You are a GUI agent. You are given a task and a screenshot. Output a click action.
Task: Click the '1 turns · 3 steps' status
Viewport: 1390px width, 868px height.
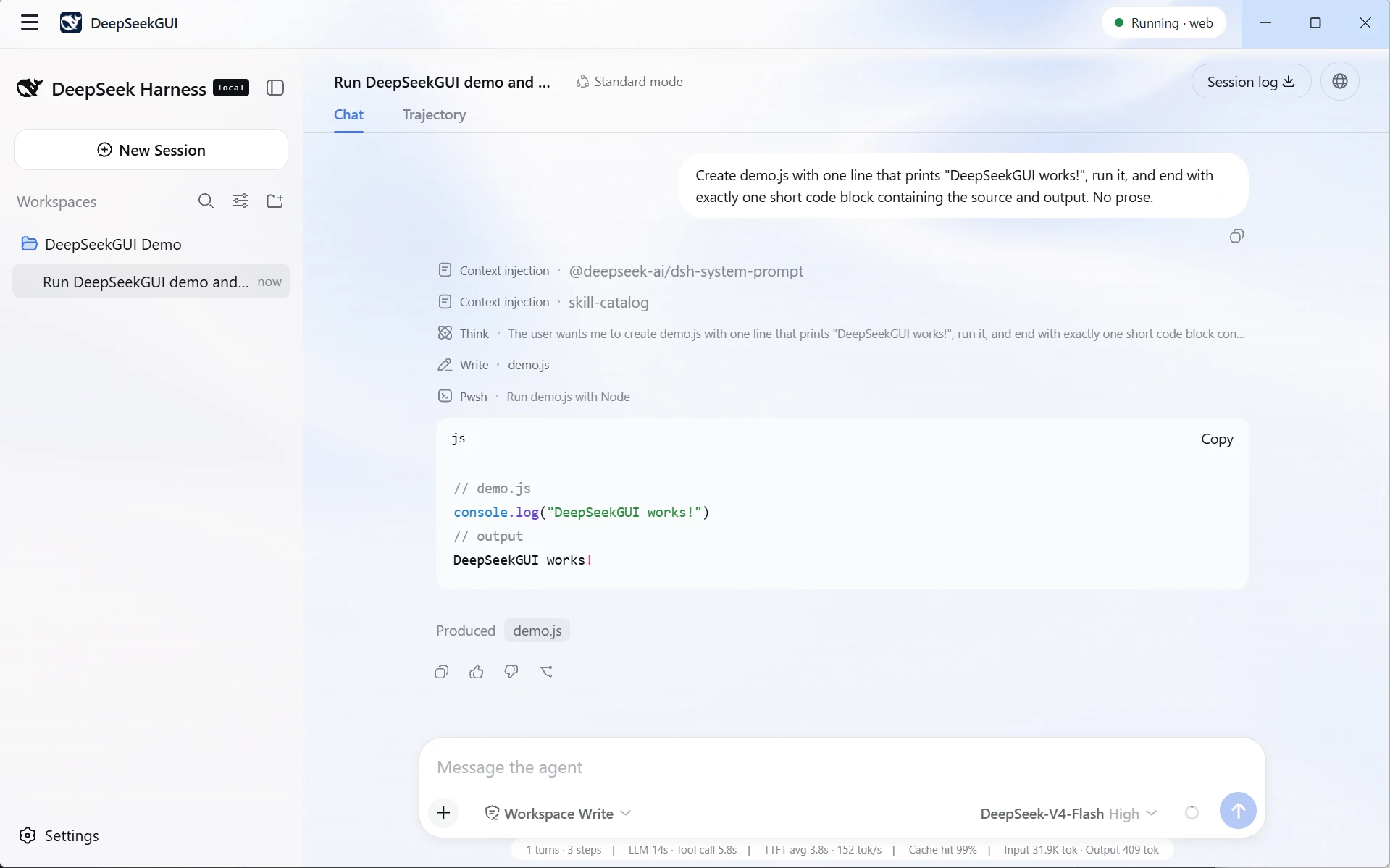(564, 850)
